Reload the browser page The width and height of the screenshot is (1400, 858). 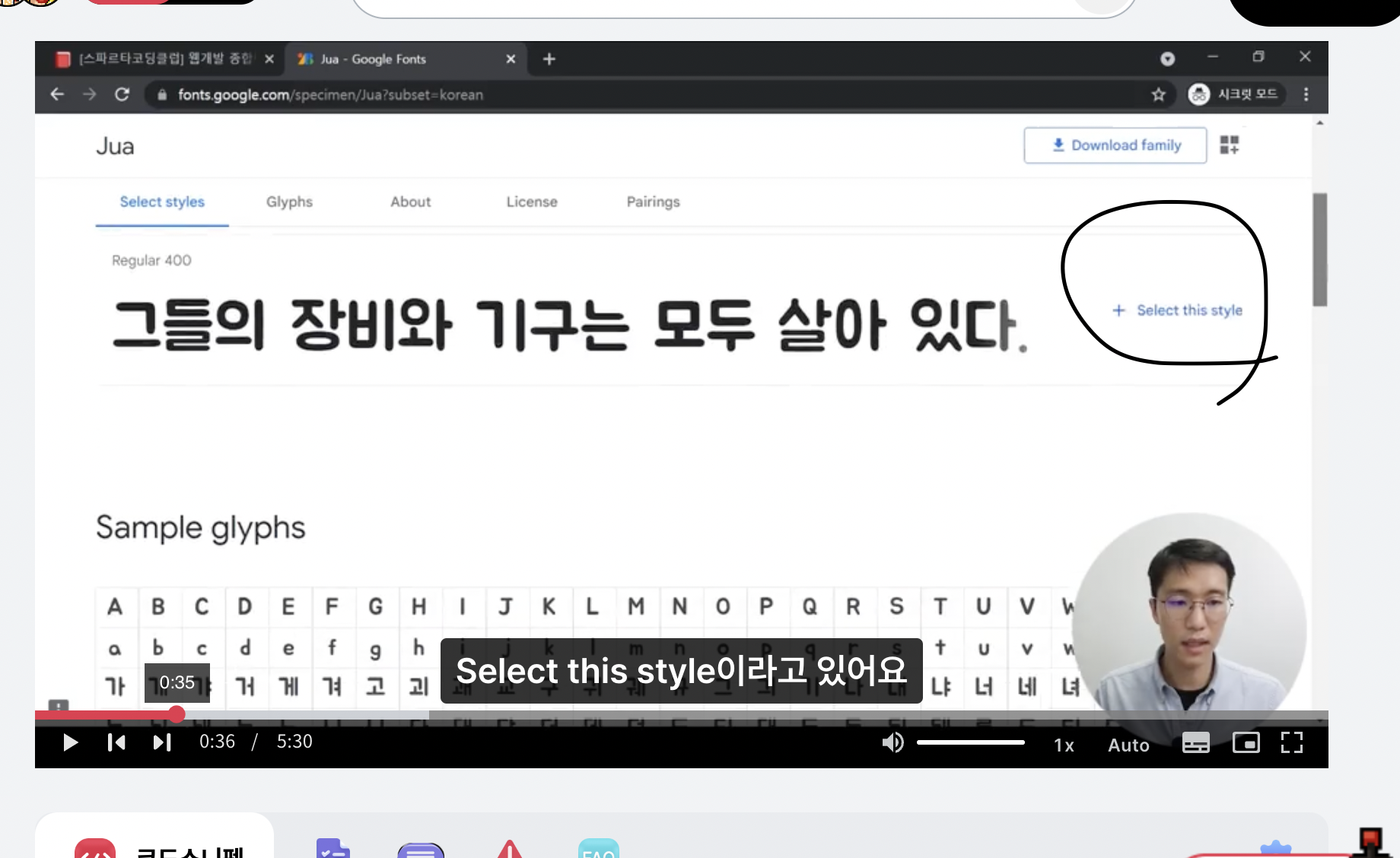coord(122,94)
